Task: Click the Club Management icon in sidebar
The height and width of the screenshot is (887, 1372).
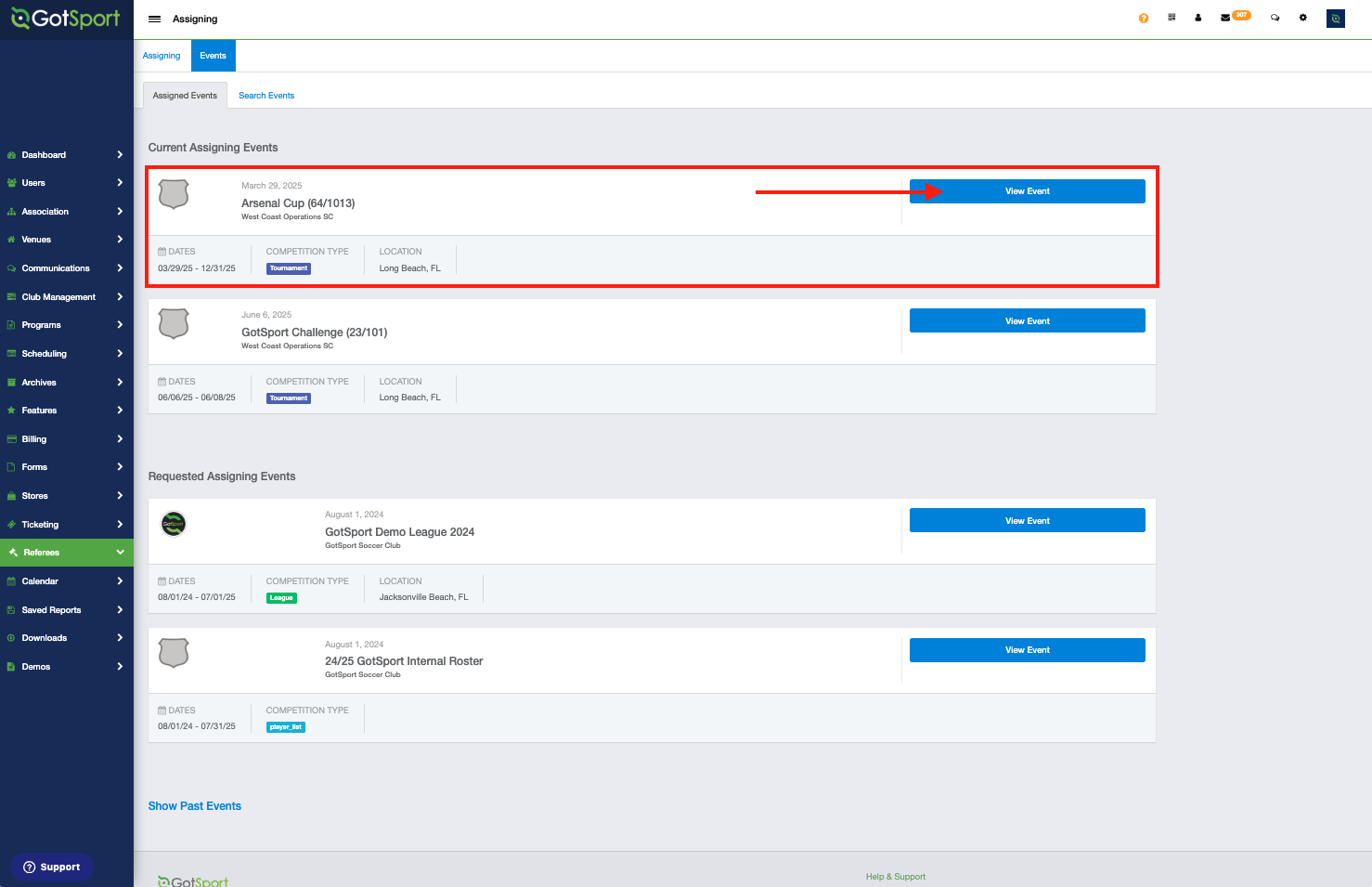Action: 11,297
